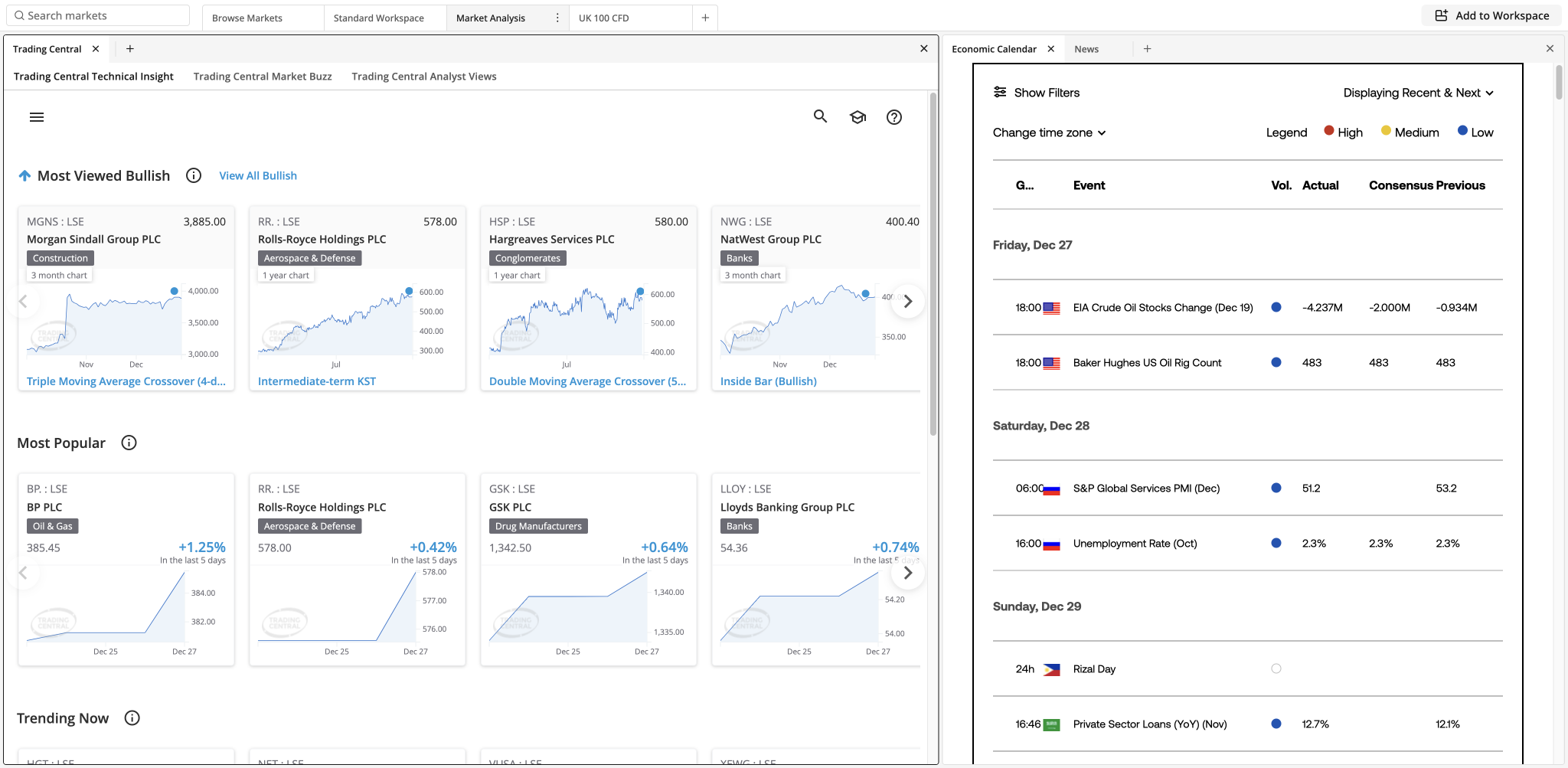Click the Consensus column header

point(1401,185)
